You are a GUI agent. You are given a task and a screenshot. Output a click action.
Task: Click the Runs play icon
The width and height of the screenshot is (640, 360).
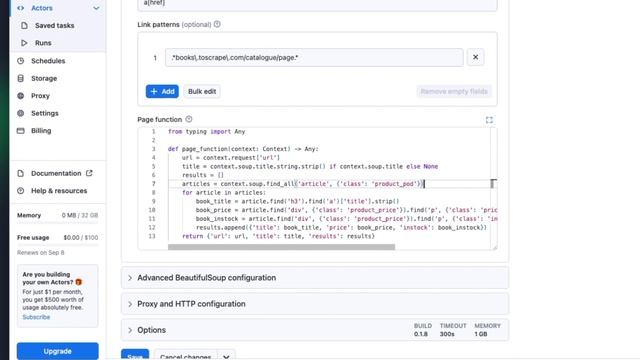pos(24,43)
